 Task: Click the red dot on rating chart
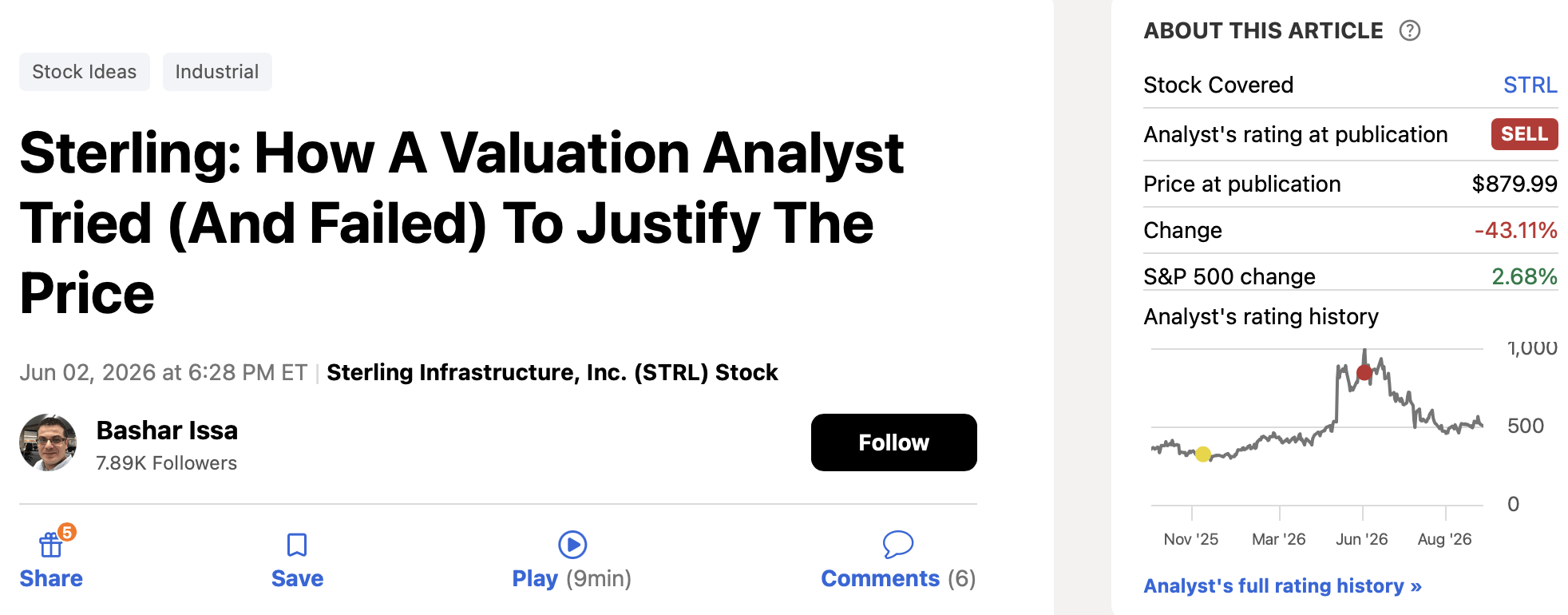click(x=1364, y=372)
